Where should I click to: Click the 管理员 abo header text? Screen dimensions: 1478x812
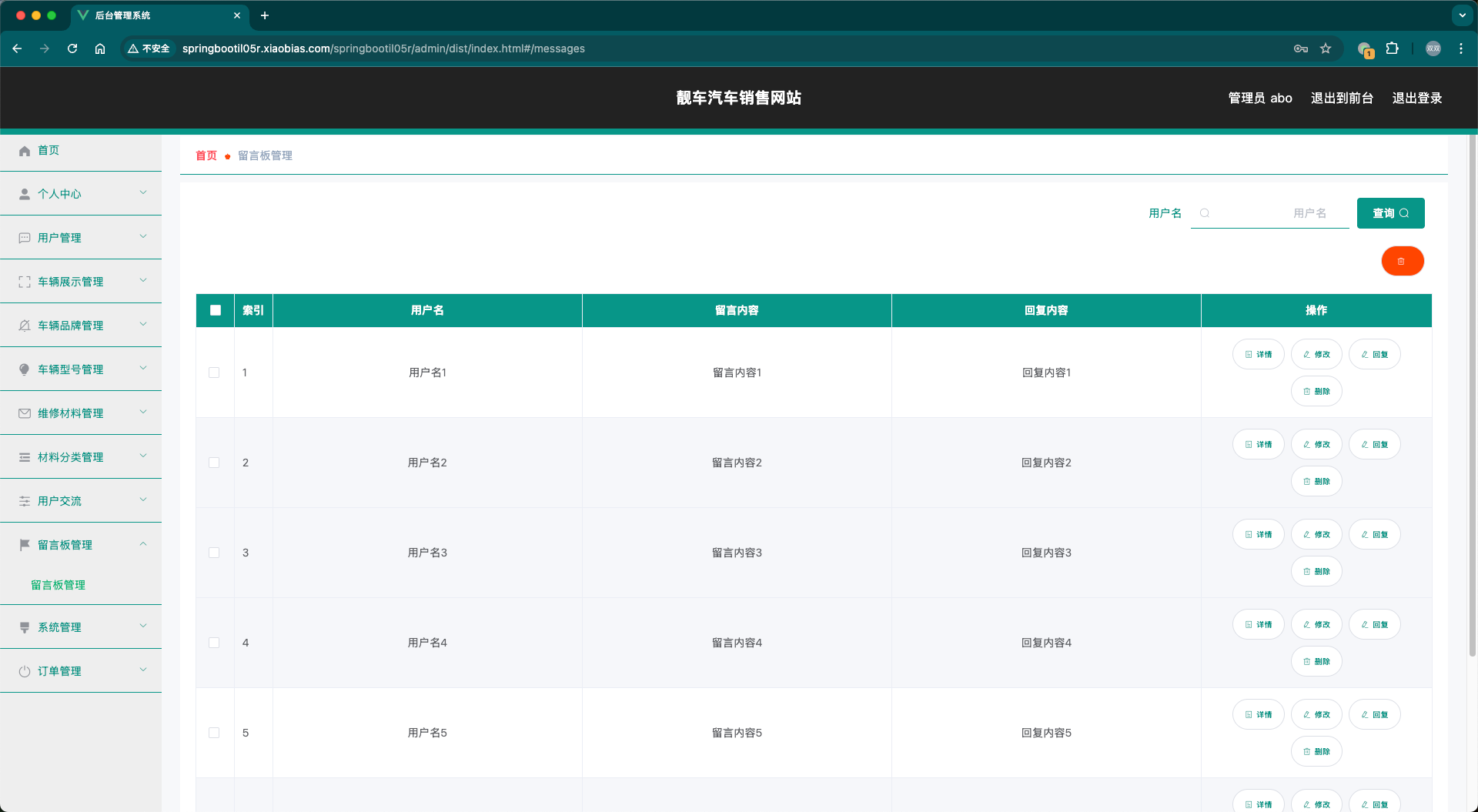coord(1259,98)
